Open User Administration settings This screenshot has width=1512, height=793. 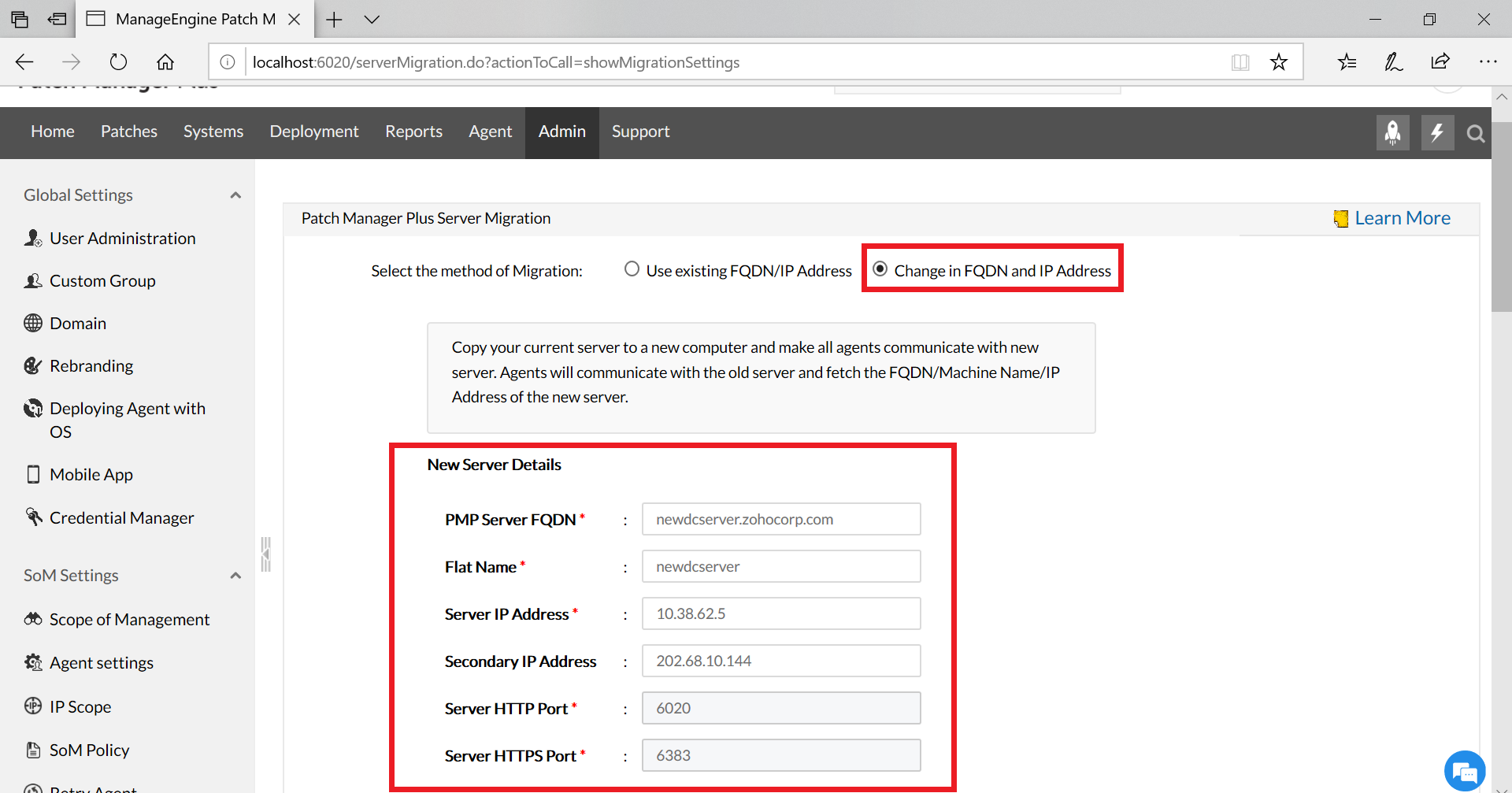122,238
